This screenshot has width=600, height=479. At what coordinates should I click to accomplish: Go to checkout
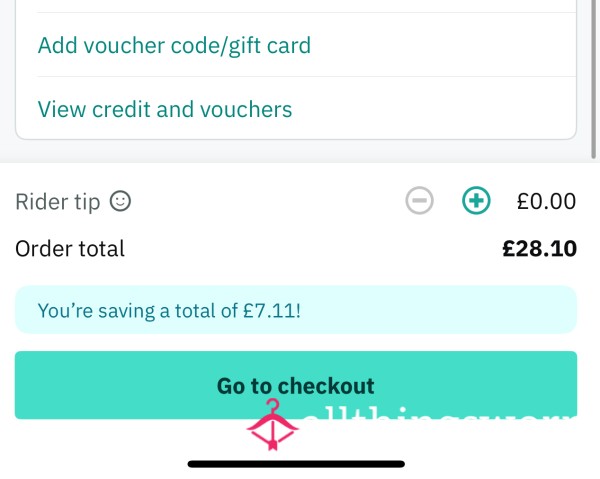point(296,385)
